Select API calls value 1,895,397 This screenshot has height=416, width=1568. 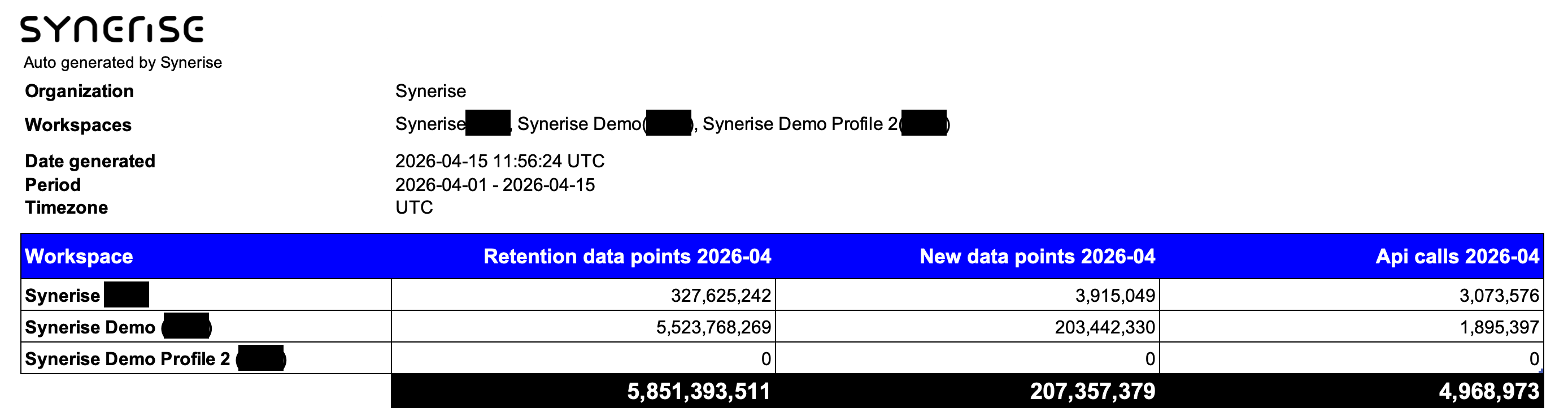[x=1499, y=327]
